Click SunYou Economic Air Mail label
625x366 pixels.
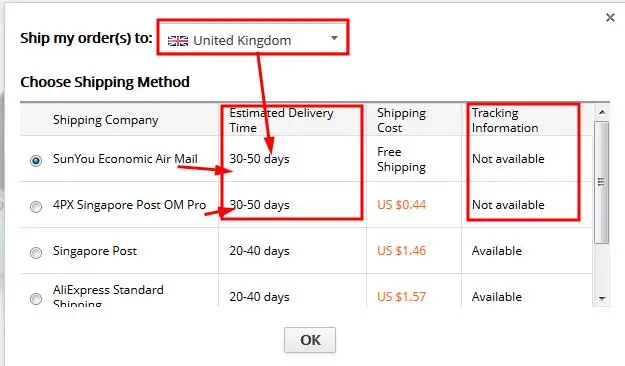pos(125,159)
